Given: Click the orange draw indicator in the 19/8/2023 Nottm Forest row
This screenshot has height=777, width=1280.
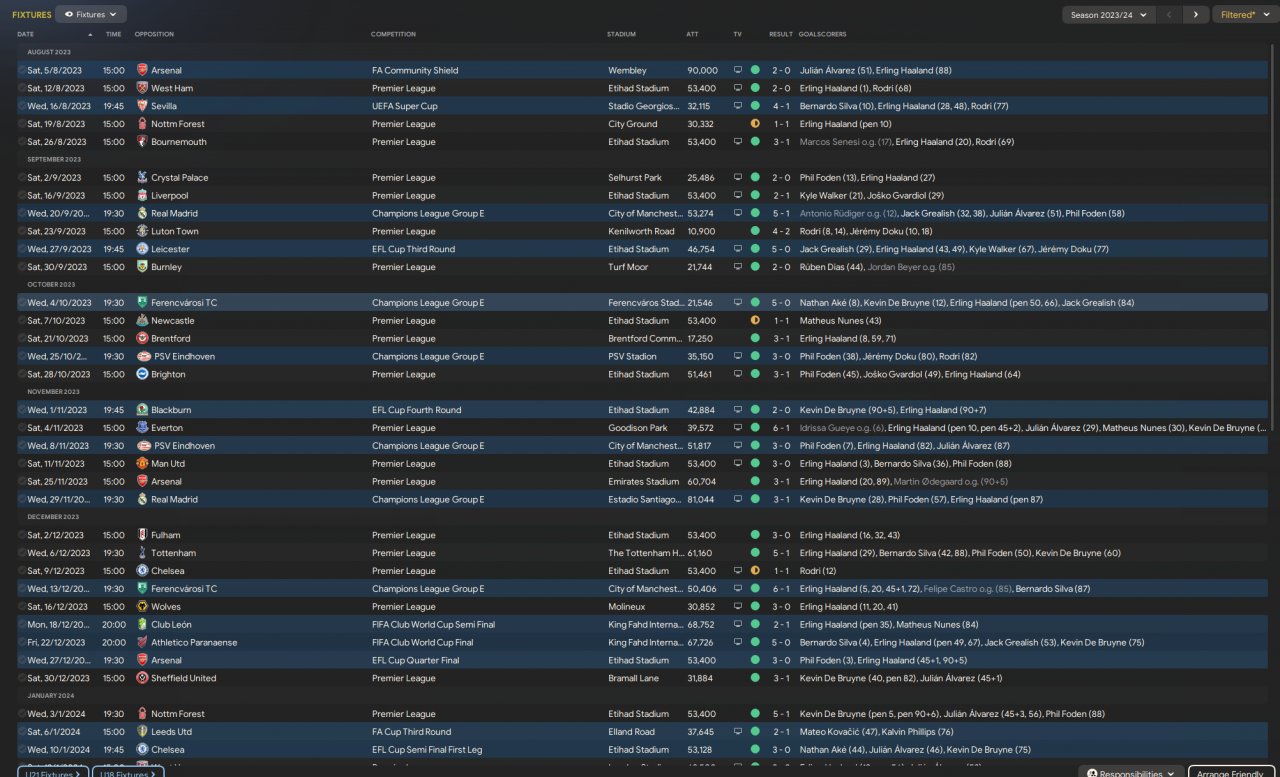Looking at the screenshot, I should pyautogui.click(x=755, y=125).
